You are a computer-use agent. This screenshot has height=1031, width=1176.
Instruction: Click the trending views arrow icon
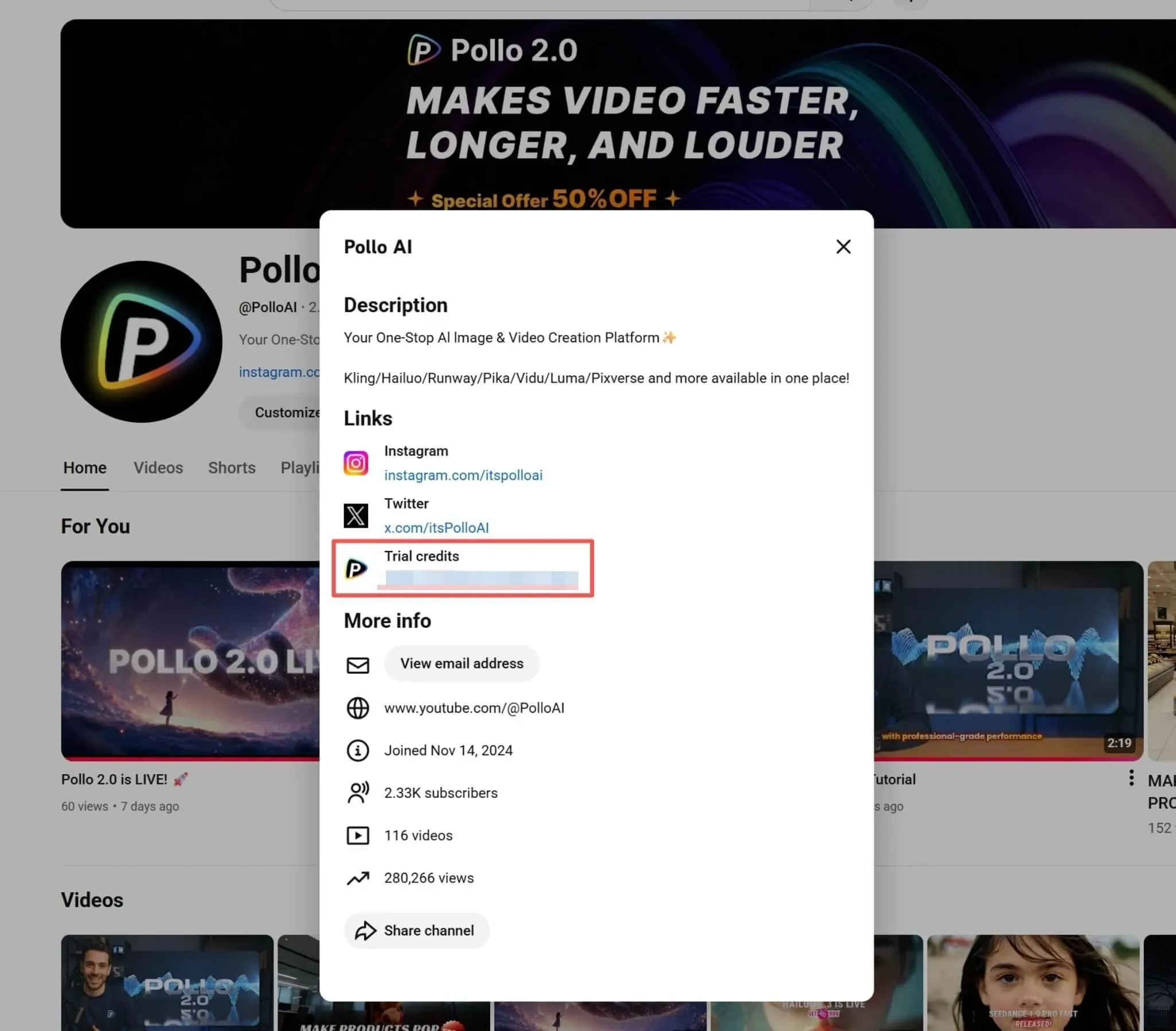pos(357,878)
